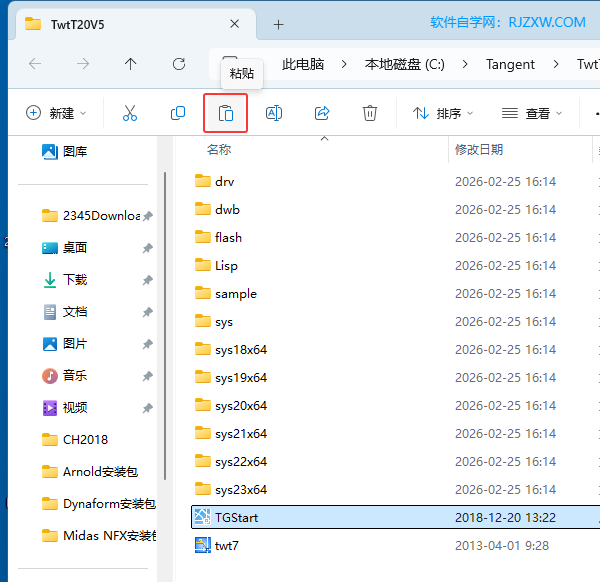Open 视频 in sidebar
The height and width of the screenshot is (582, 600).
click(x=64, y=408)
